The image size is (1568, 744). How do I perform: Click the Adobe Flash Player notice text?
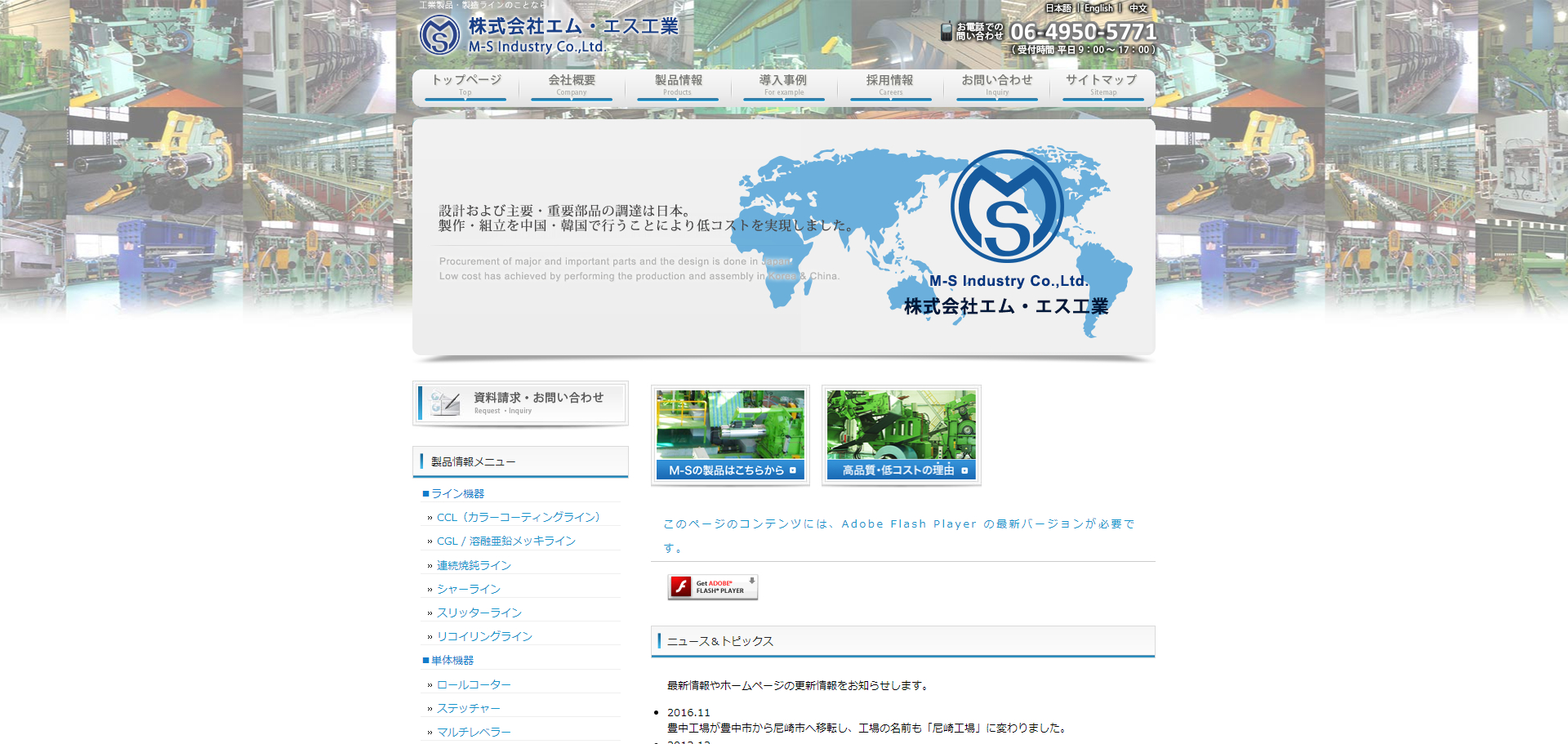pyautogui.click(x=899, y=536)
